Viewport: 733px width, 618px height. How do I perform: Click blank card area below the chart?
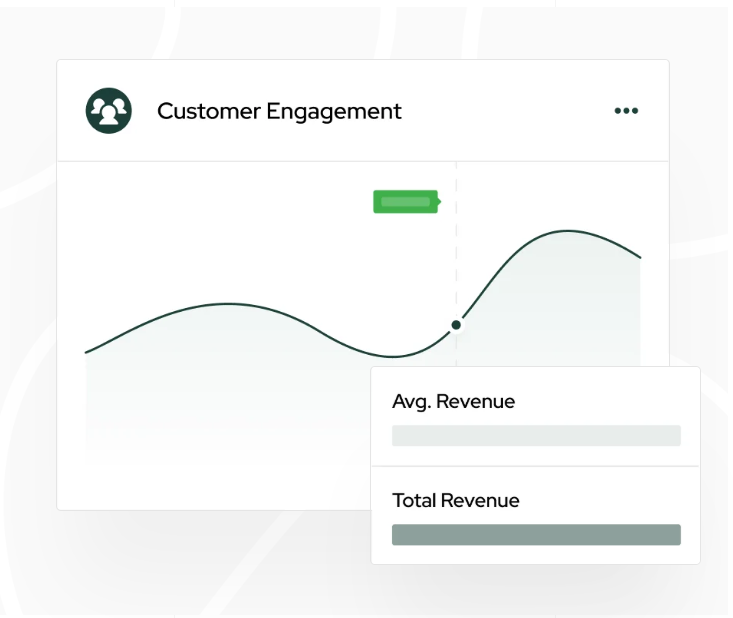pos(210,485)
